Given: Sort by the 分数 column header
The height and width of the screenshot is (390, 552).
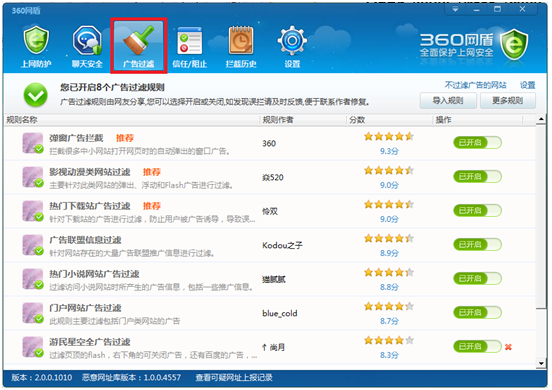Looking at the screenshot, I should click(x=389, y=120).
